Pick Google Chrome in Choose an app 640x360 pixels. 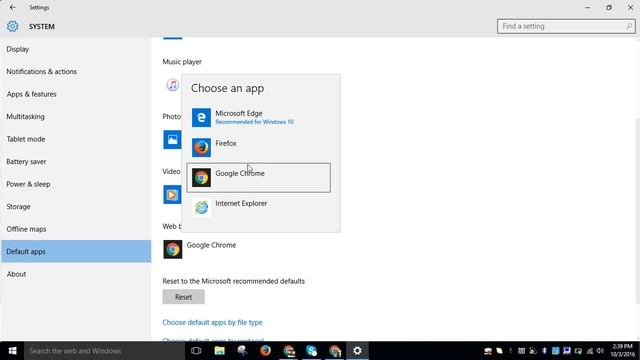tap(259, 178)
